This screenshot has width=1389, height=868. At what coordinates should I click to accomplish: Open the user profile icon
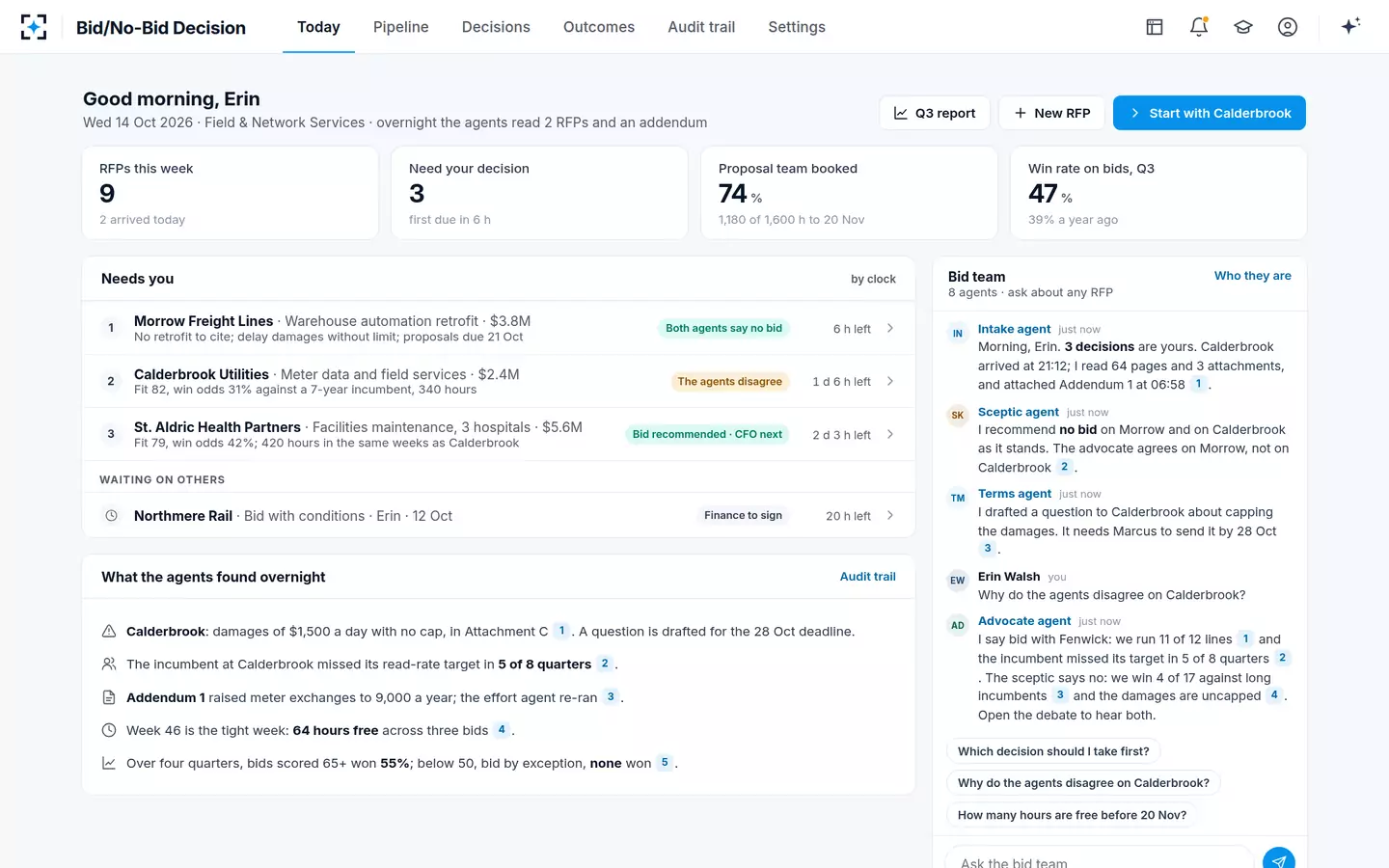click(x=1288, y=27)
